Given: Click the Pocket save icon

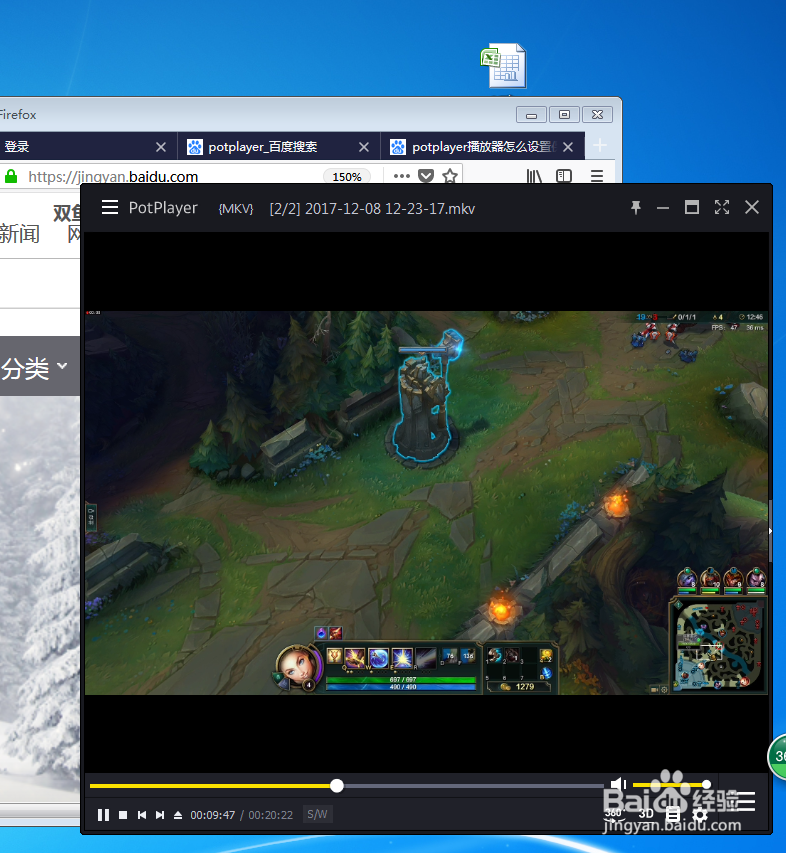Looking at the screenshot, I should coord(426,176).
